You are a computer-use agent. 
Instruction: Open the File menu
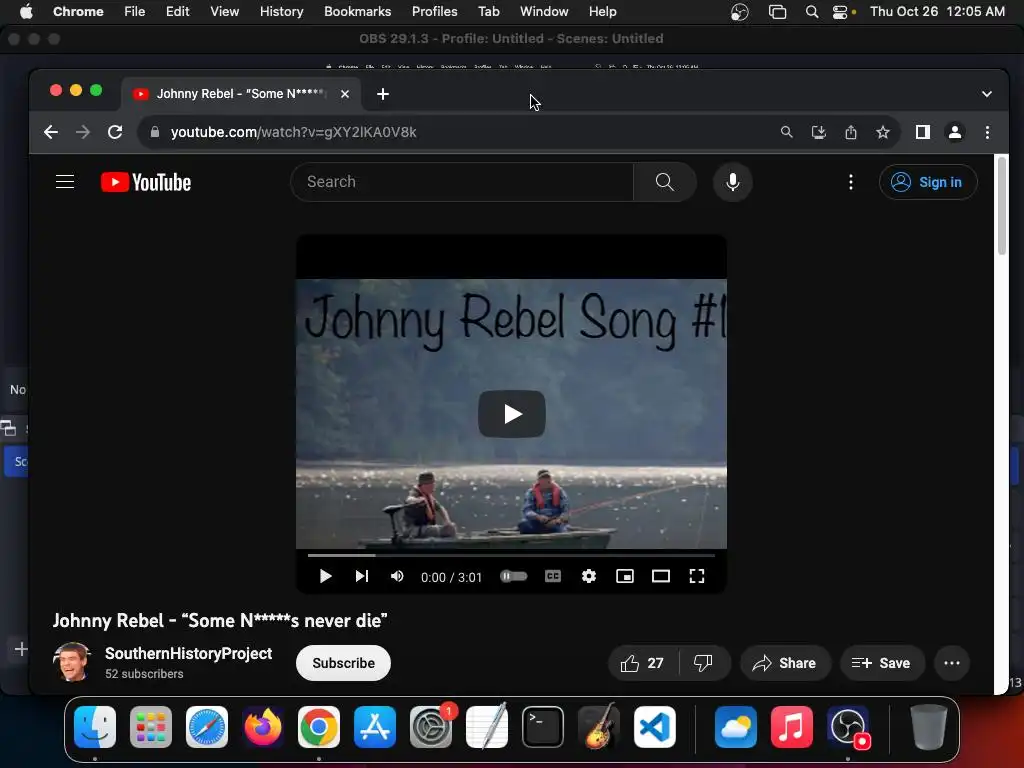[x=135, y=11]
